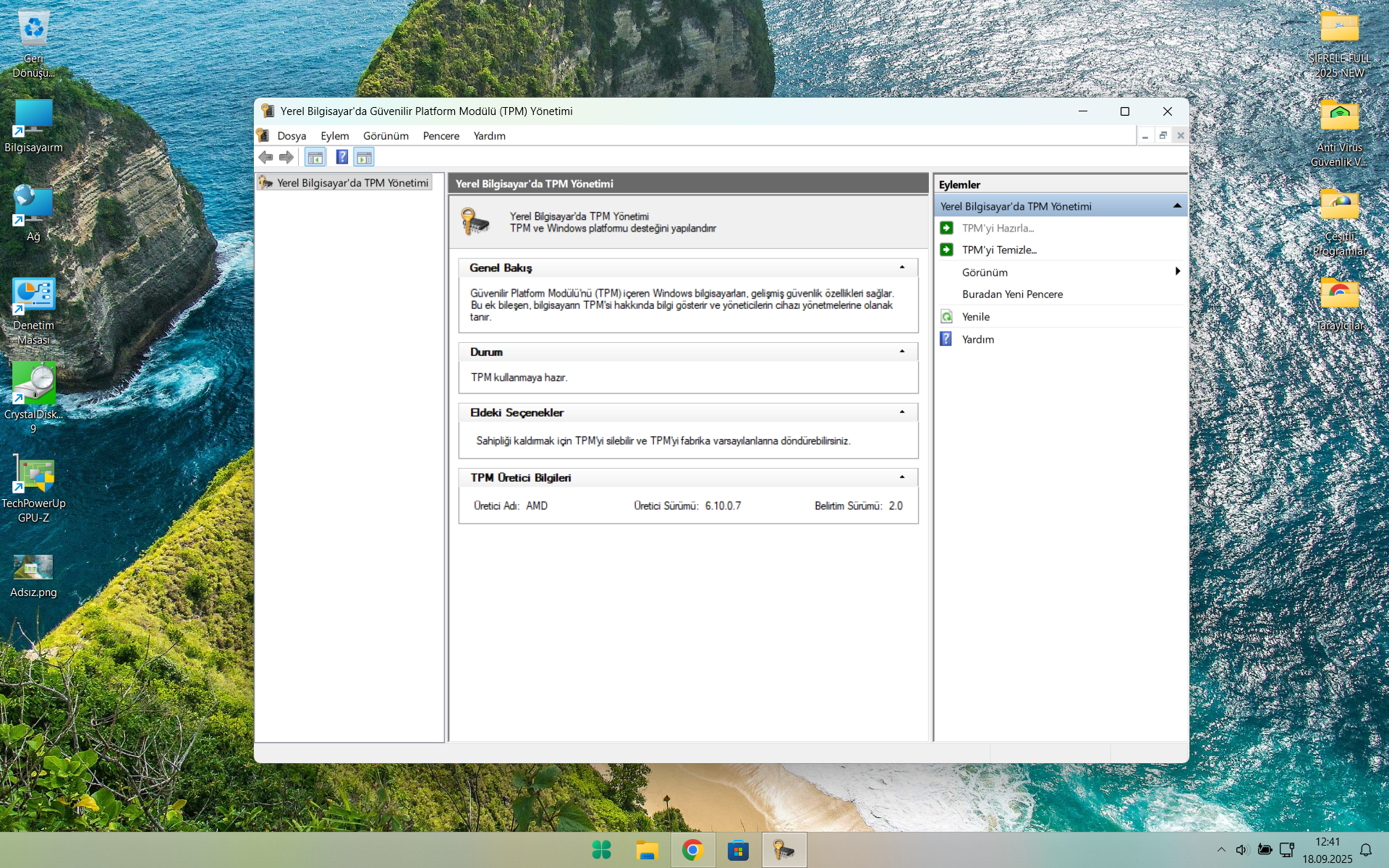1389x868 pixels.
Task: Click the inner MDI minimize button
Action: 1145,135
